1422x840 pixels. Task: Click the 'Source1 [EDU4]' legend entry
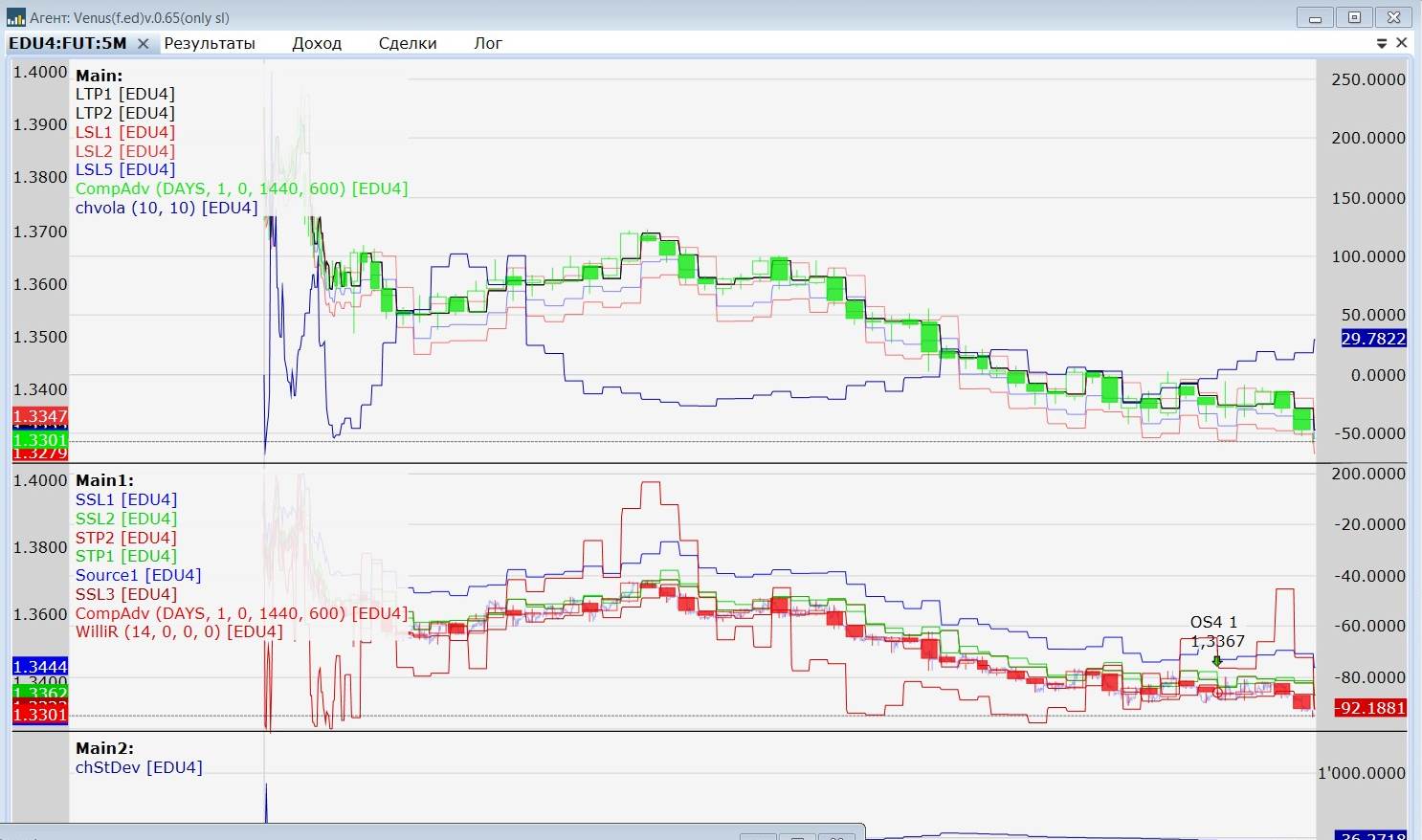(139, 575)
